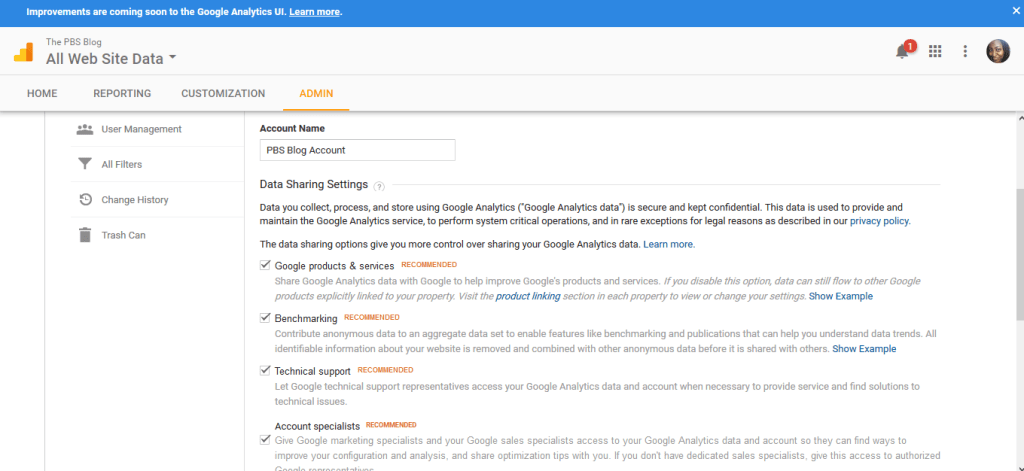Click the Data Sharing Settings heading
This screenshot has width=1024, height=471.
313,184
